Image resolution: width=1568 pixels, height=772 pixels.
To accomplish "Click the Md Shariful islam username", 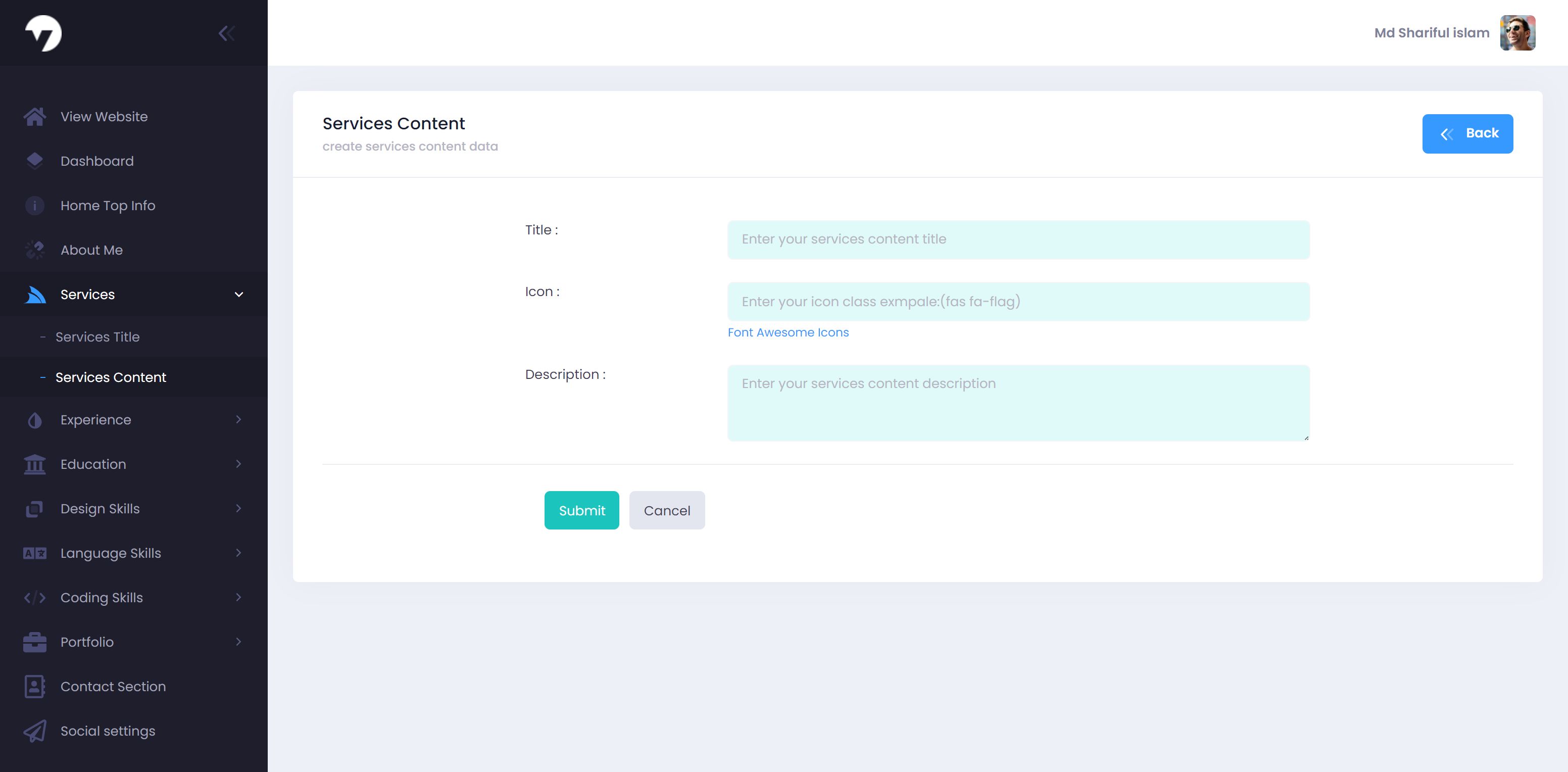I will [x=1431, y=33].
